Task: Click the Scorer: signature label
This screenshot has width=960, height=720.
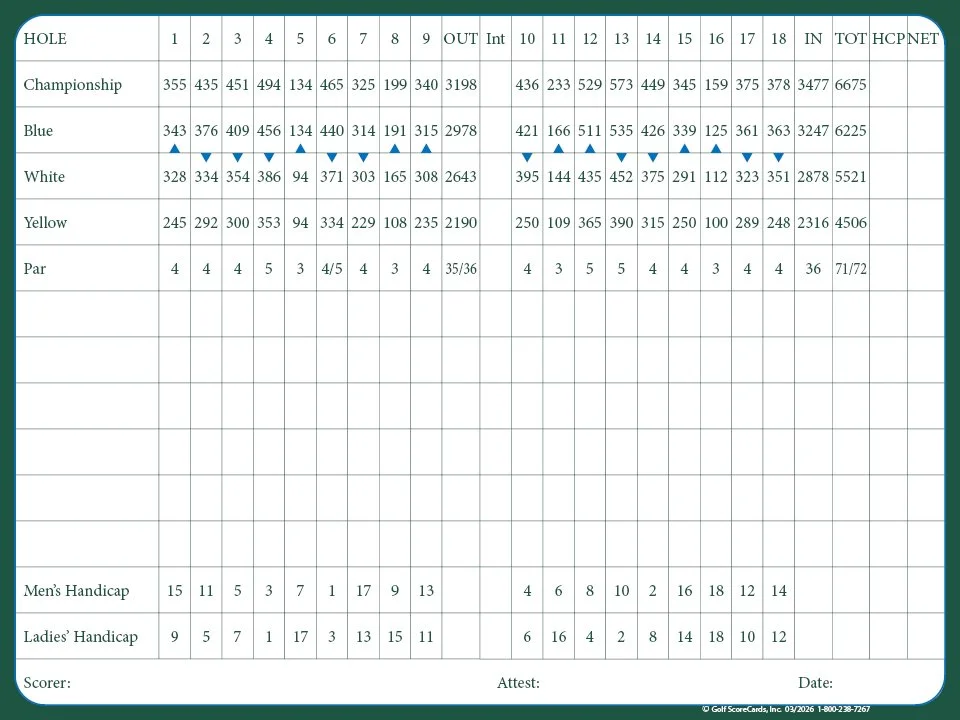Action: click(x=47, y=683)
